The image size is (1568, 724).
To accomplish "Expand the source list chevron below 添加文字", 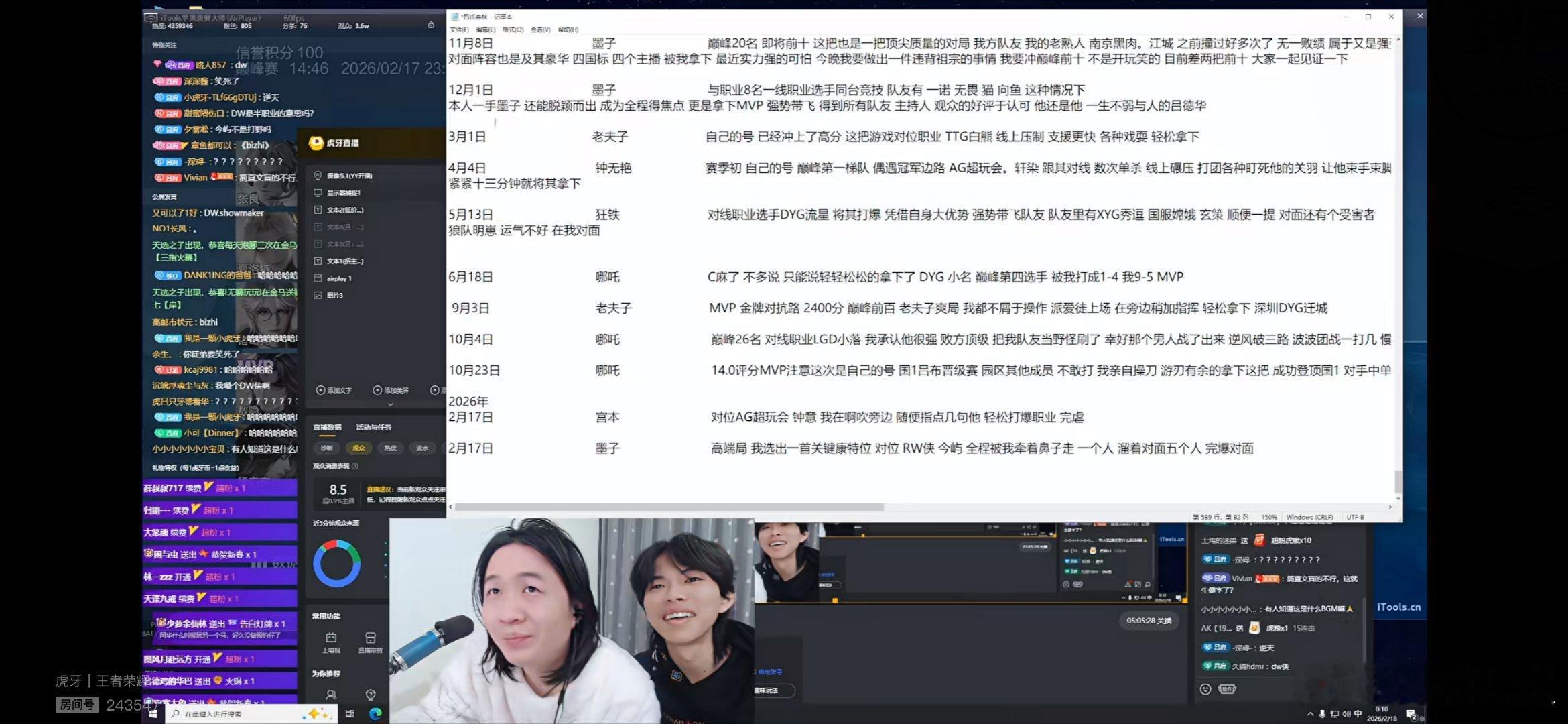I will [391, 404].
